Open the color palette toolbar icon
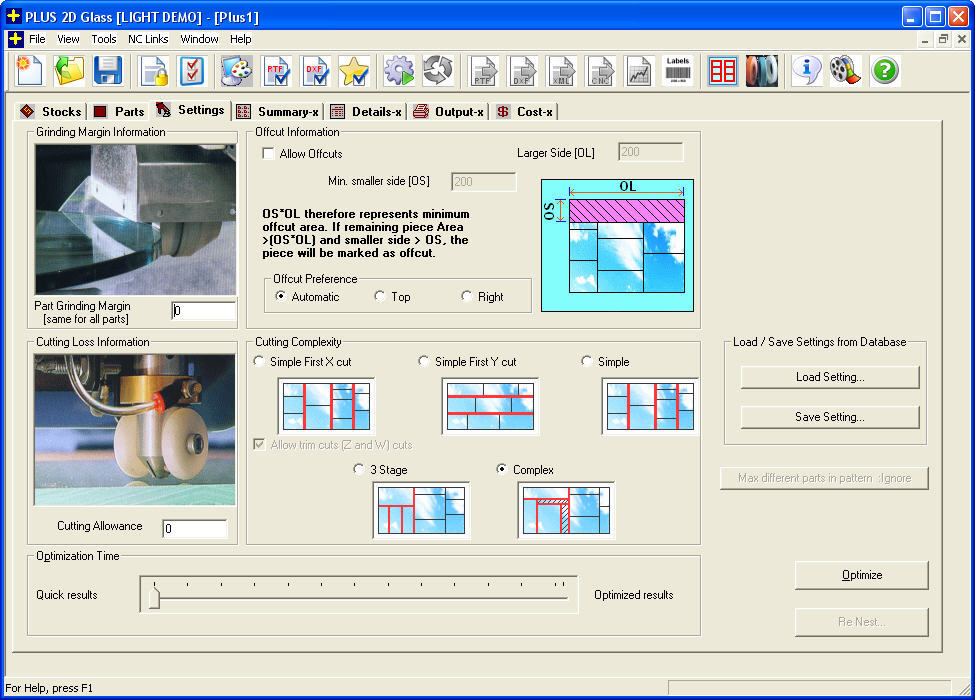The image size is (975, 700). click(237, 70)
